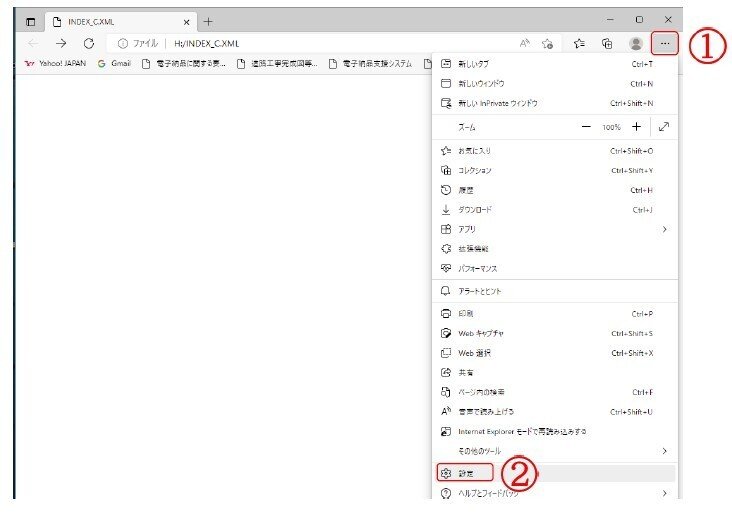Decrease zoom with the minus button
Image resolution: width=732 pixels, height=524 pixels.
point(586,127)
